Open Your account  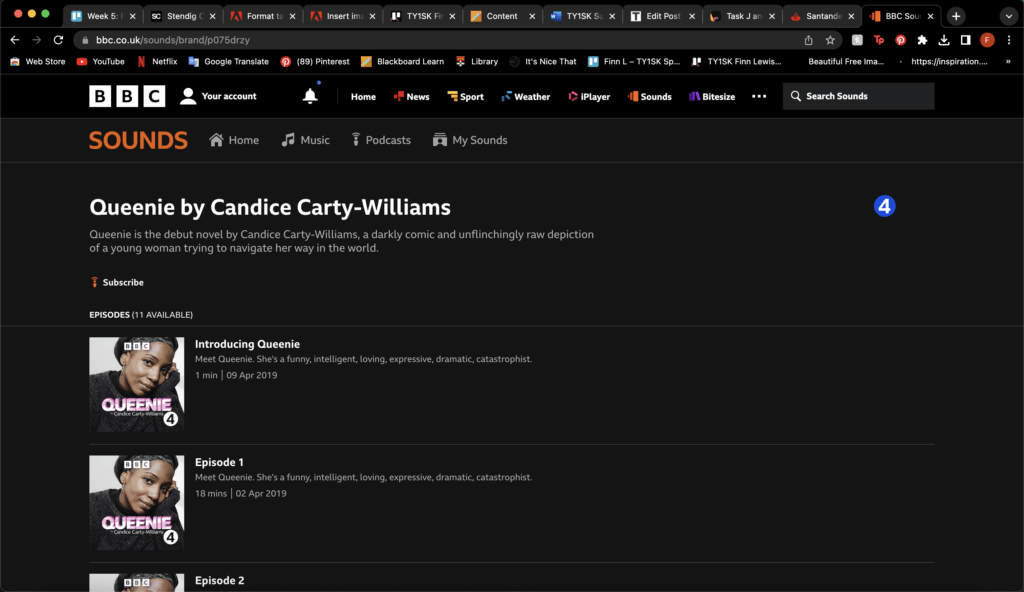click(x=218, y=96)
